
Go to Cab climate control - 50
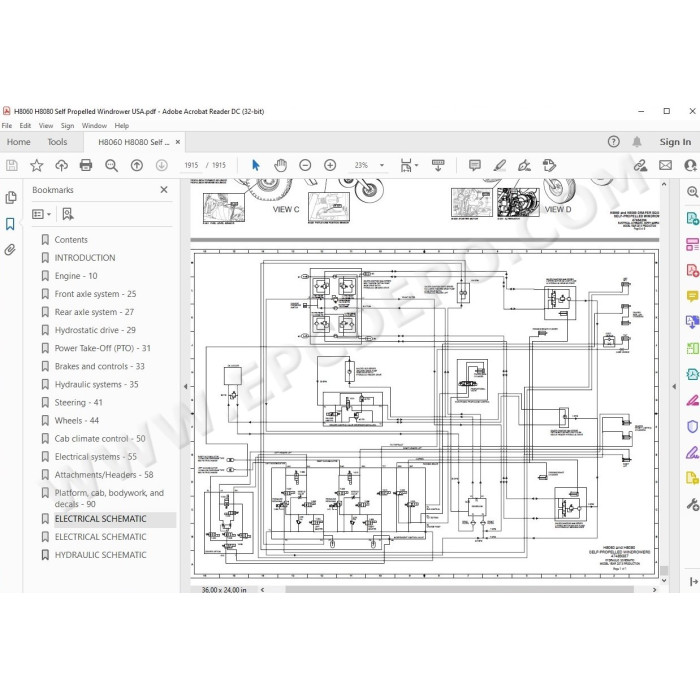(100, 438)
